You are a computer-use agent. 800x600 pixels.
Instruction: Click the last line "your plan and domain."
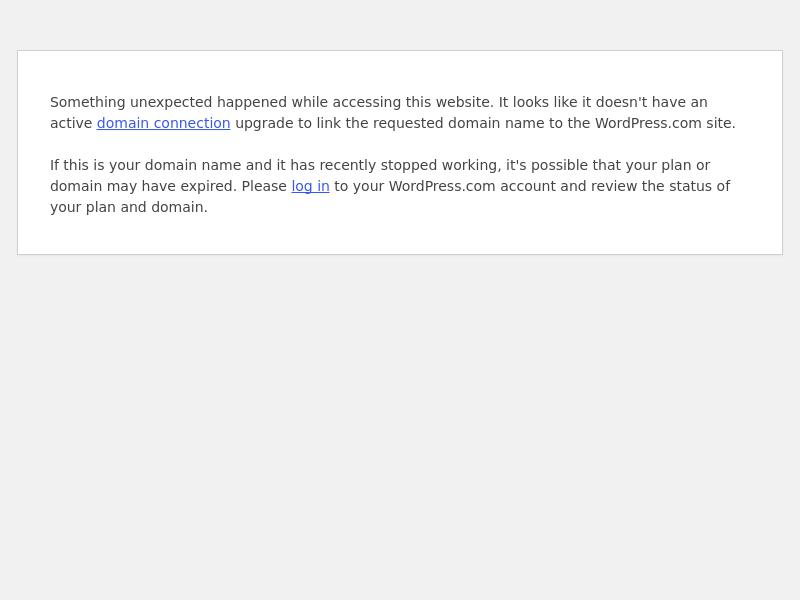(x=129, y=208)
